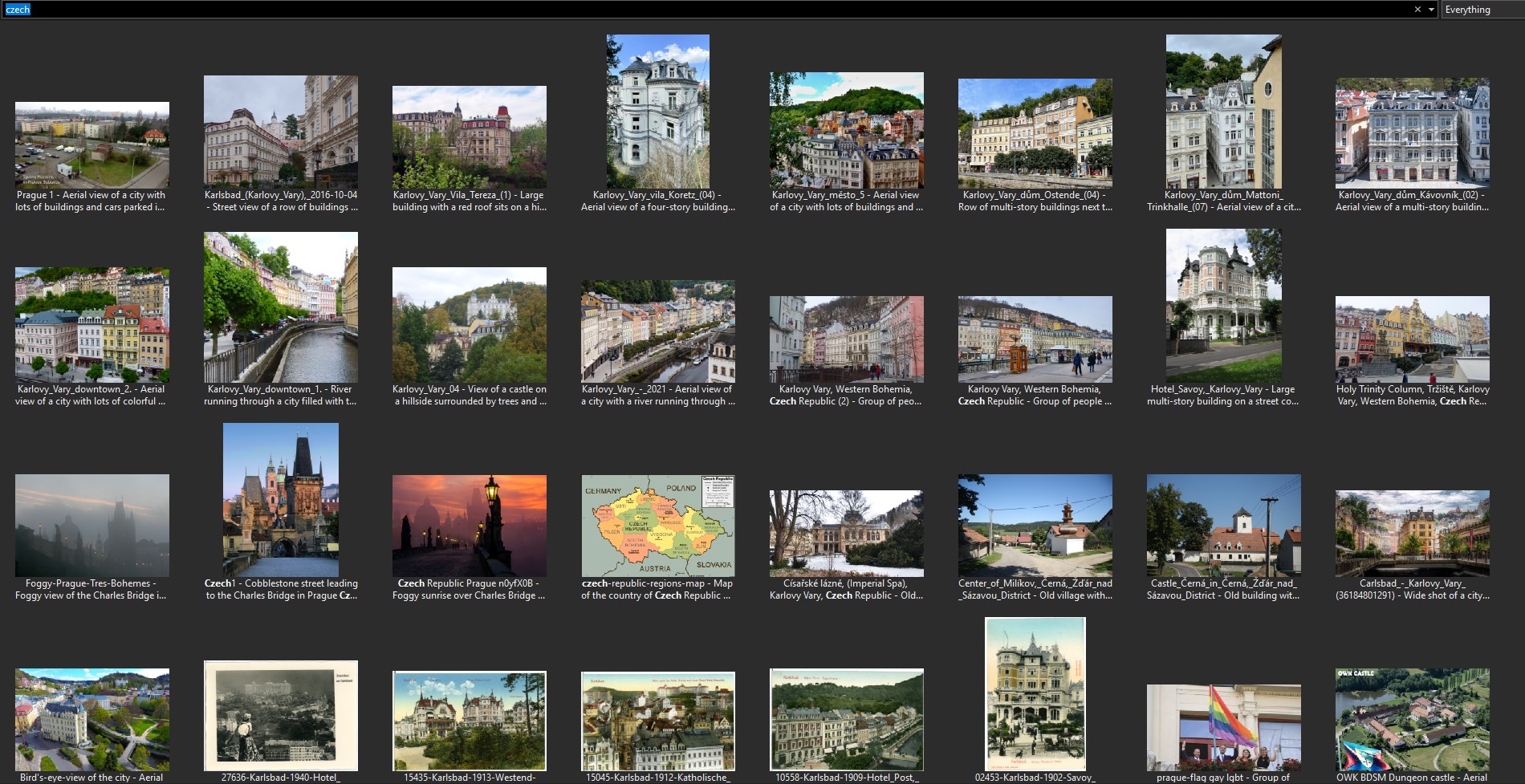1525x784 pixels.
Task: Select the Karlsbad_(Karlovy_Vary)_2016-10-04 thumbnail
Action: click(281, 132)
